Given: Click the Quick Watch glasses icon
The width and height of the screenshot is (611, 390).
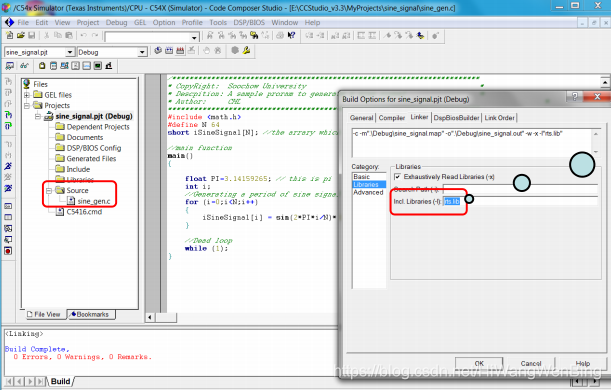Looking at the screenshot, I should pos(24,65).
